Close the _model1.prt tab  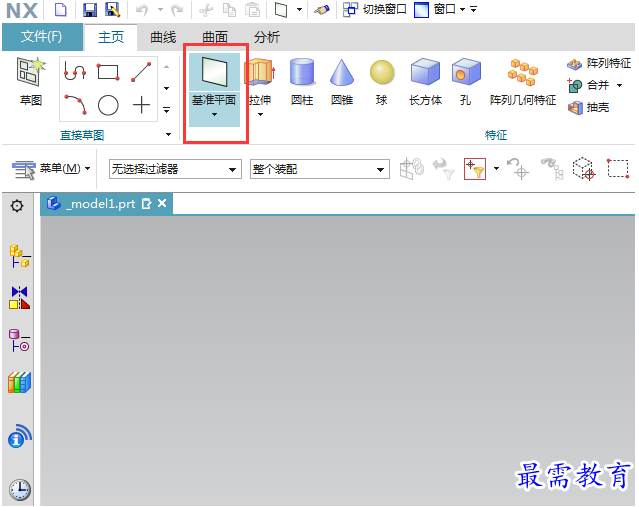pos(162,203)
